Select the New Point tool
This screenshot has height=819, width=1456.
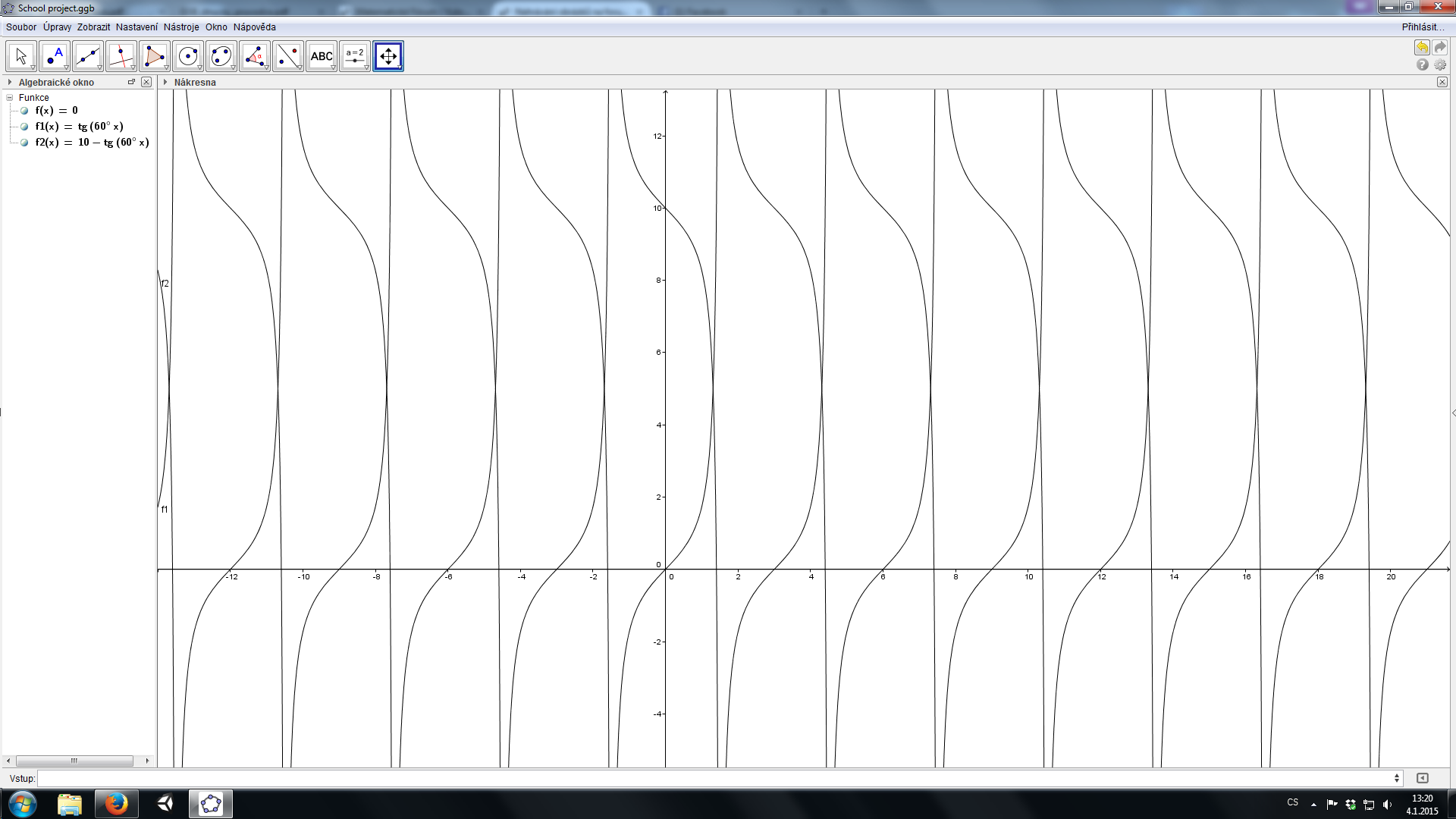pos(55,56)
